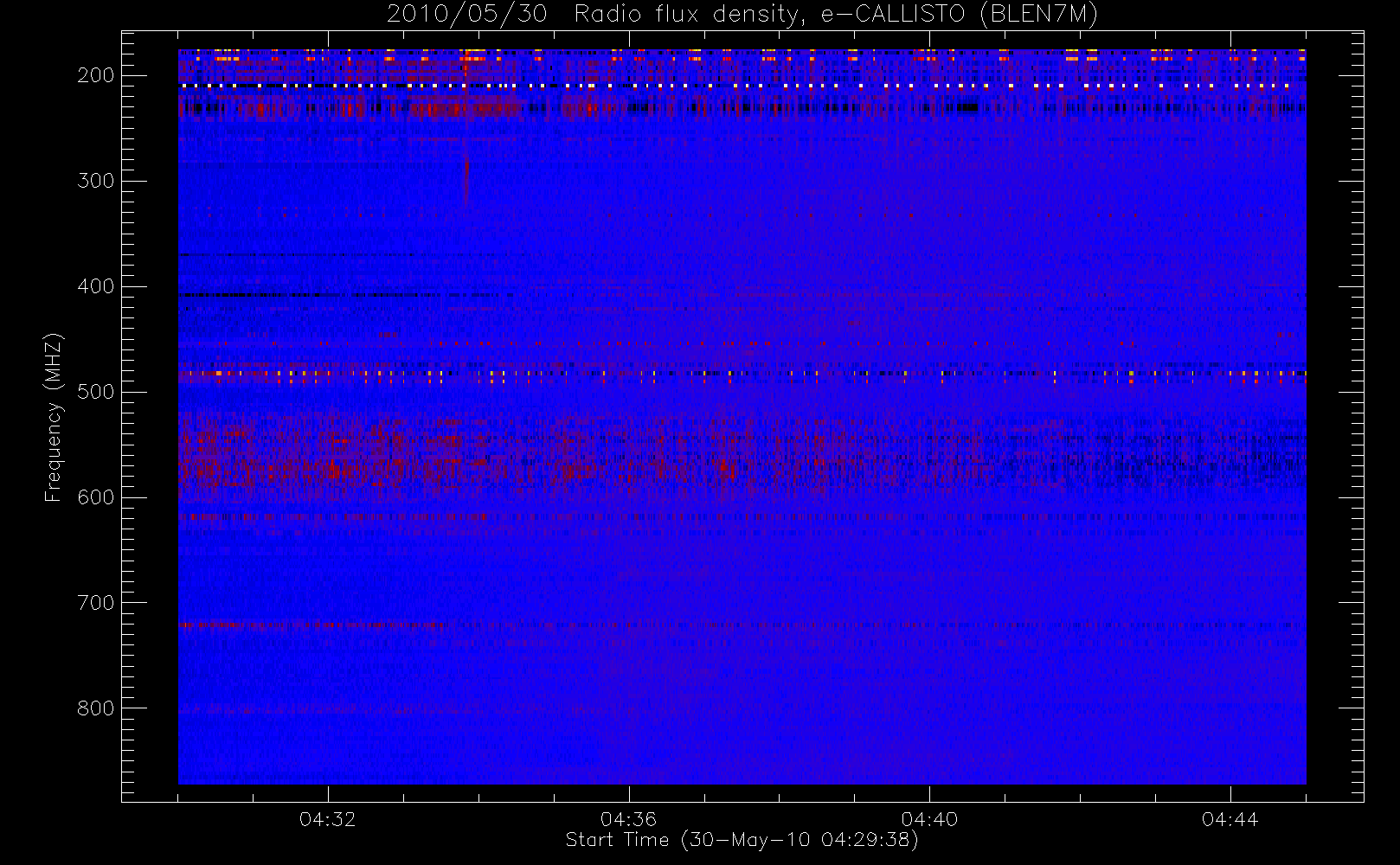Click the 04:32 time tick label
The height and width of the screenshot is (865, 1400).
click(x=328, y=819)
